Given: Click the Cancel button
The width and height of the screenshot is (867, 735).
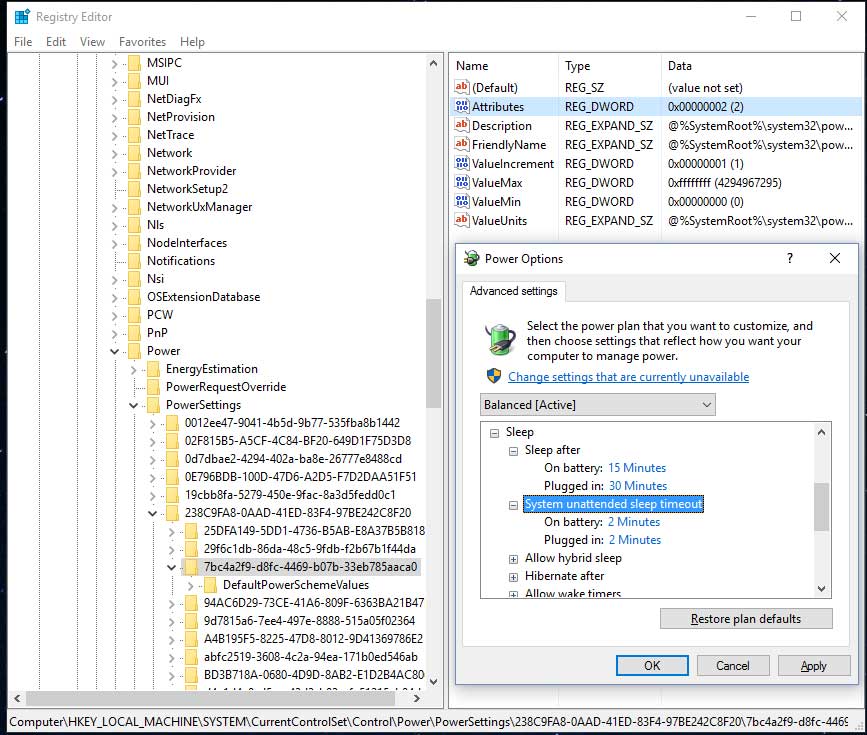Looking at the screenshot, I should coord(733,665).
